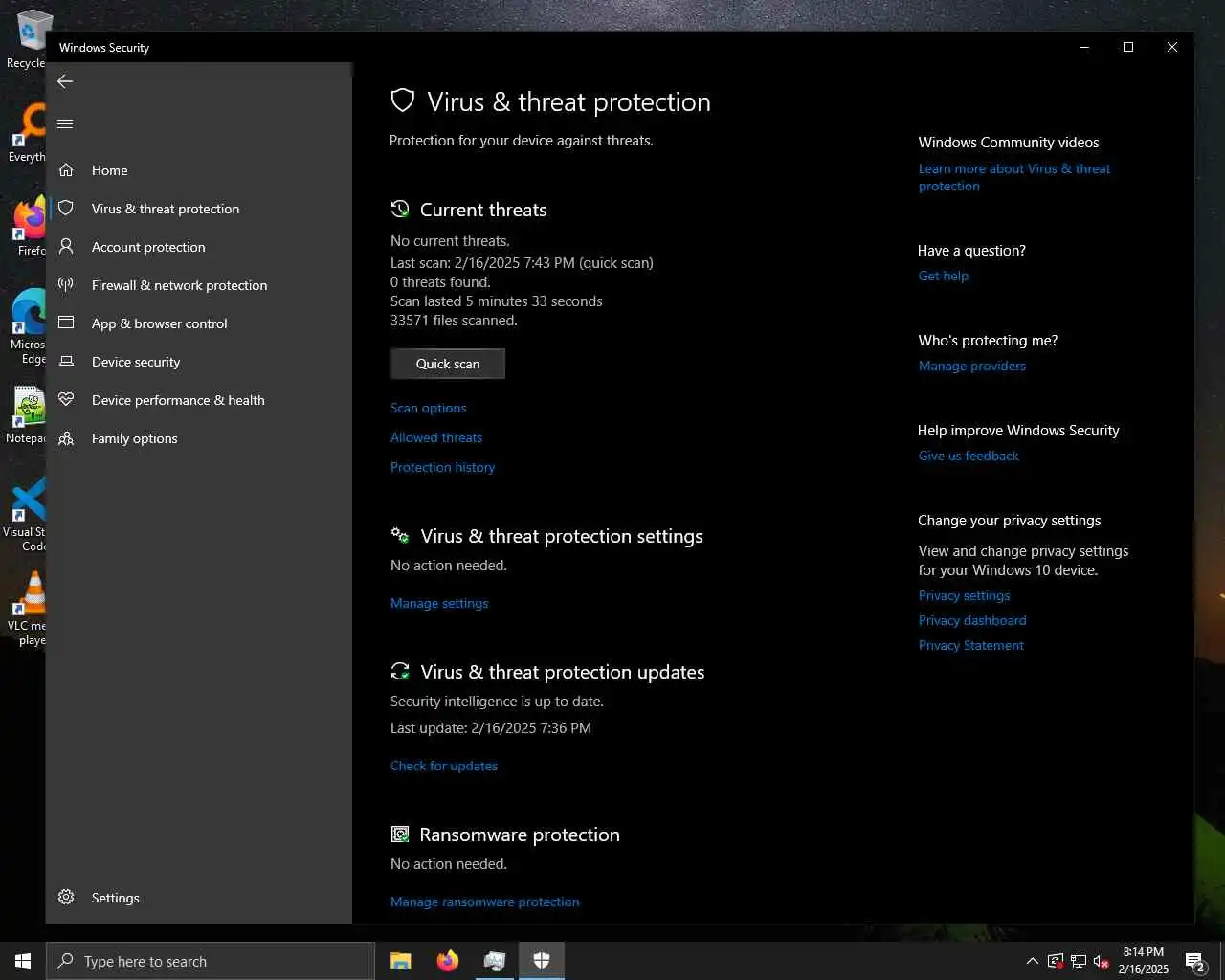
Task: Click Check for updates link
Action: [443, 766]
